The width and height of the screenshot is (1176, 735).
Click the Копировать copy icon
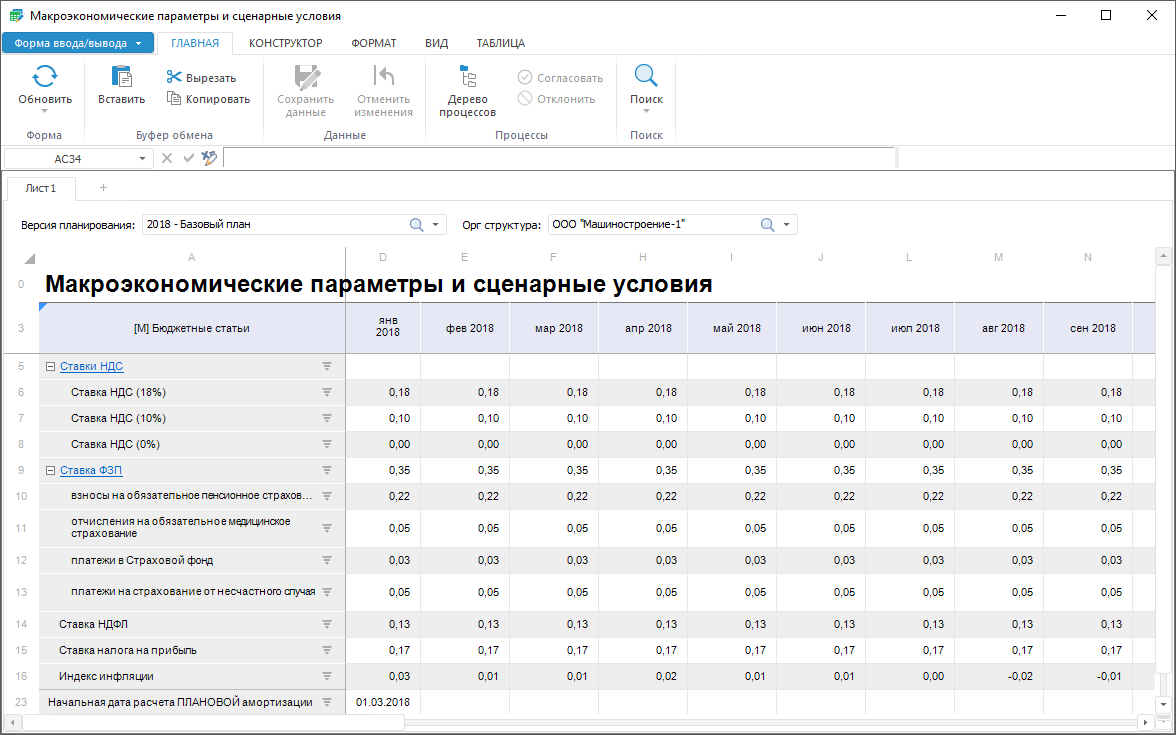(174, 98)
